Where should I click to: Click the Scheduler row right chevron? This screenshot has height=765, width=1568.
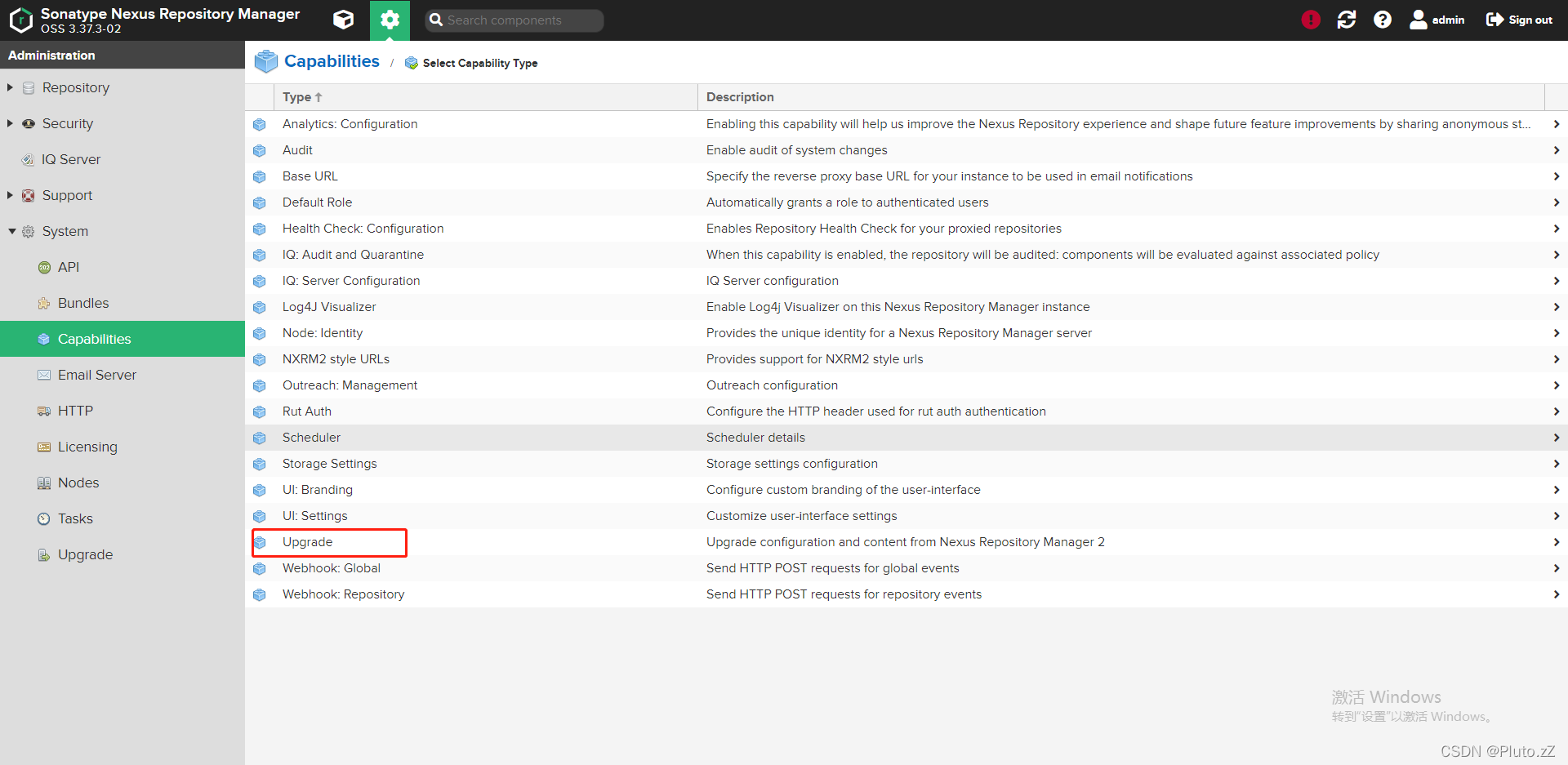click(x=1557, y=438)
